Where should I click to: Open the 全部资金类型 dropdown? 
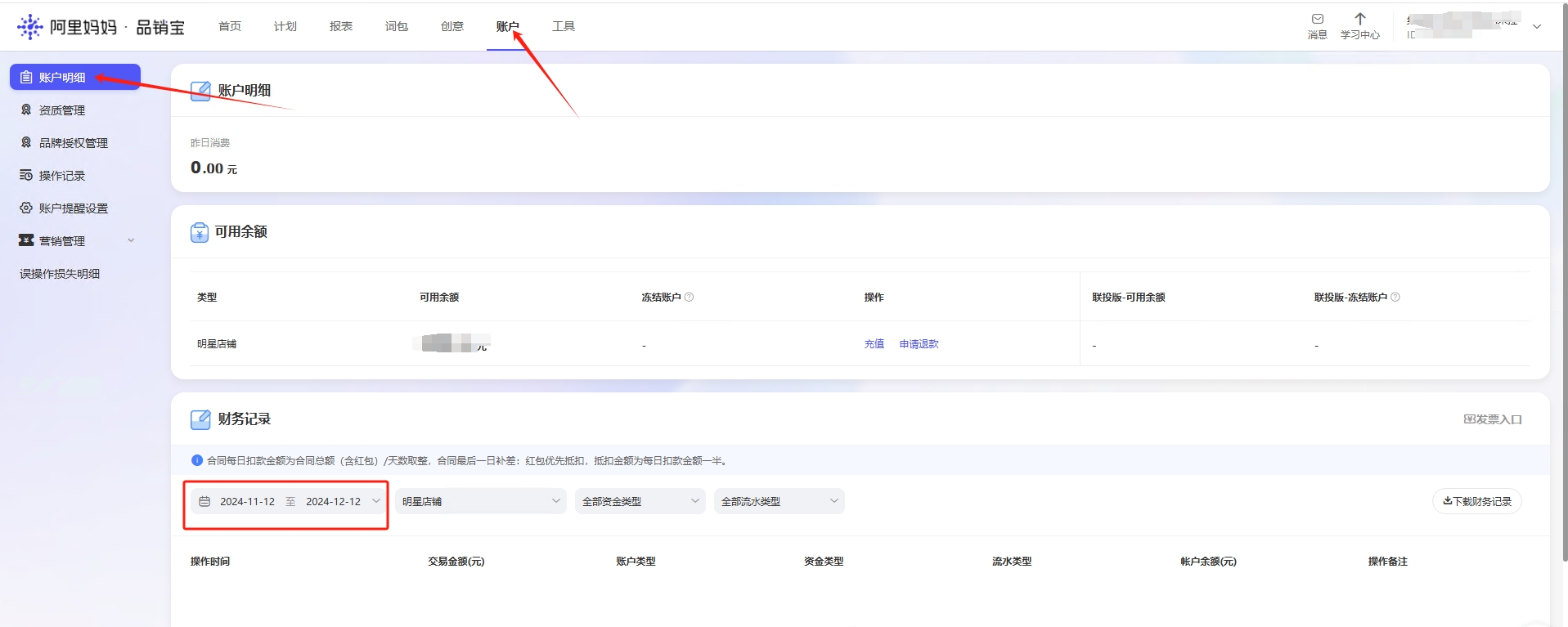(x=640, y=501)
